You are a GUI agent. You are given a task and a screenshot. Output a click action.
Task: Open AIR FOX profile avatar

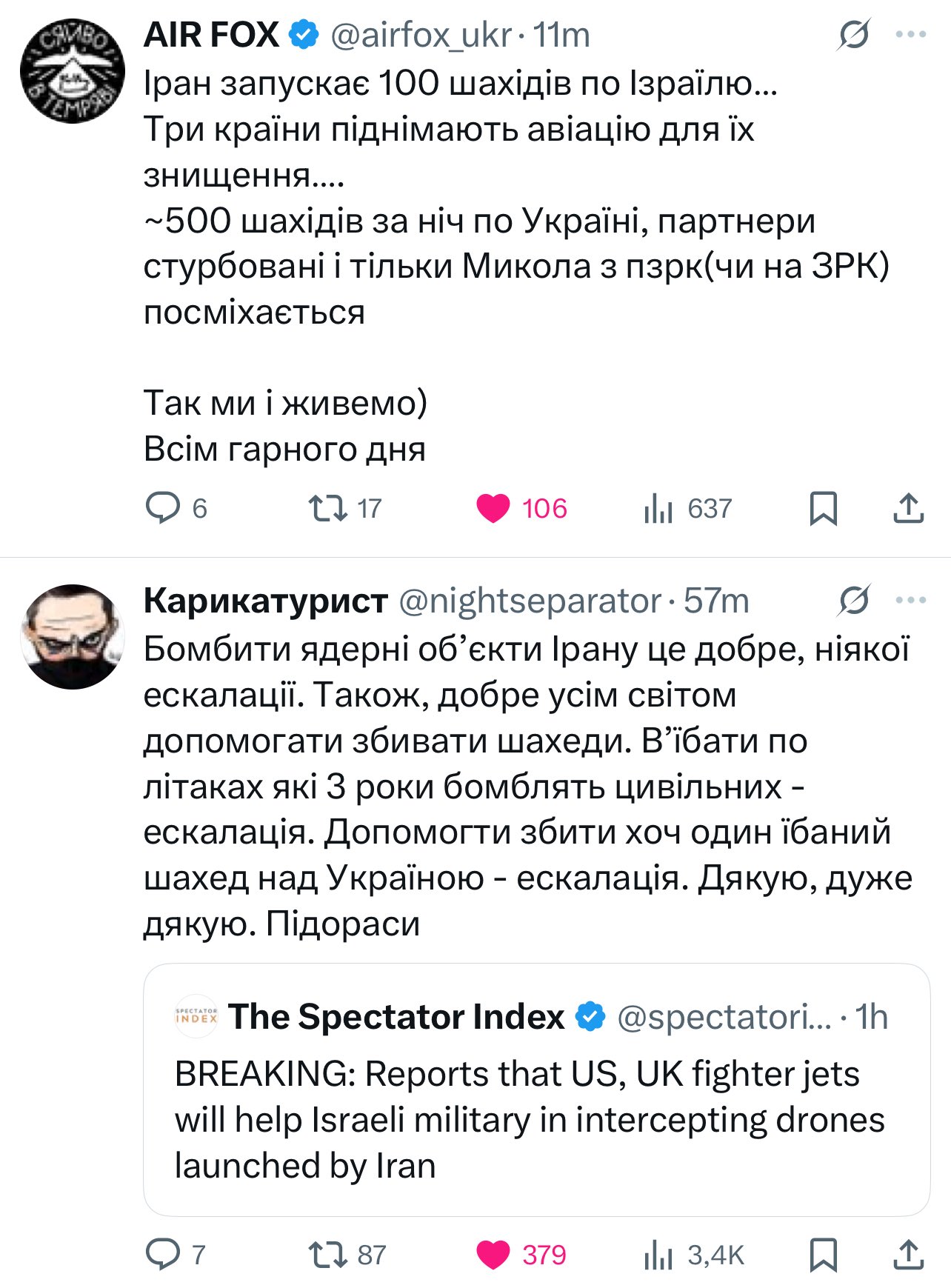point(73,71)
